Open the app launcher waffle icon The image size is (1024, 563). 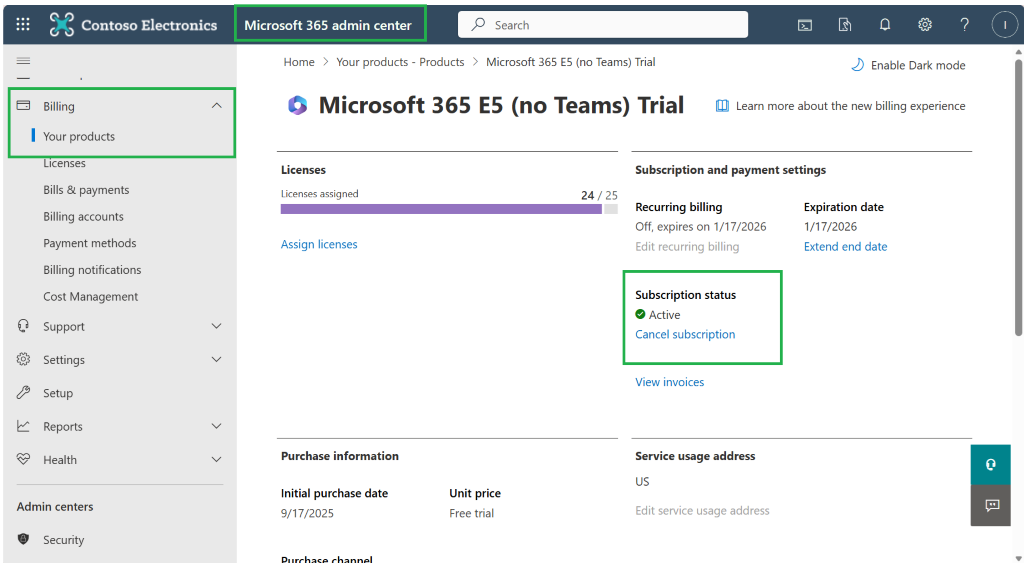[x=23, y=25]
